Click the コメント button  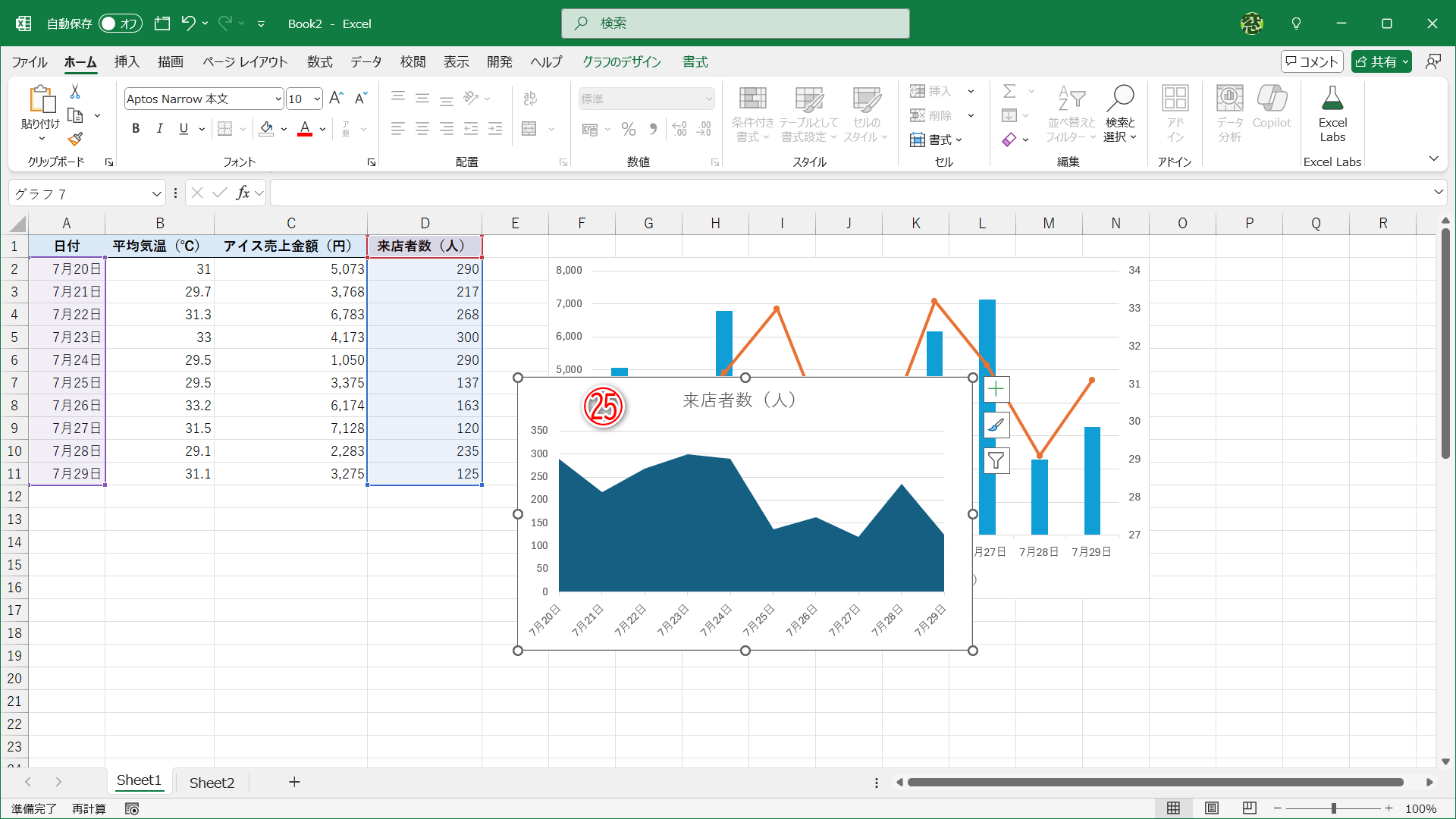(x=1311, y=61)
